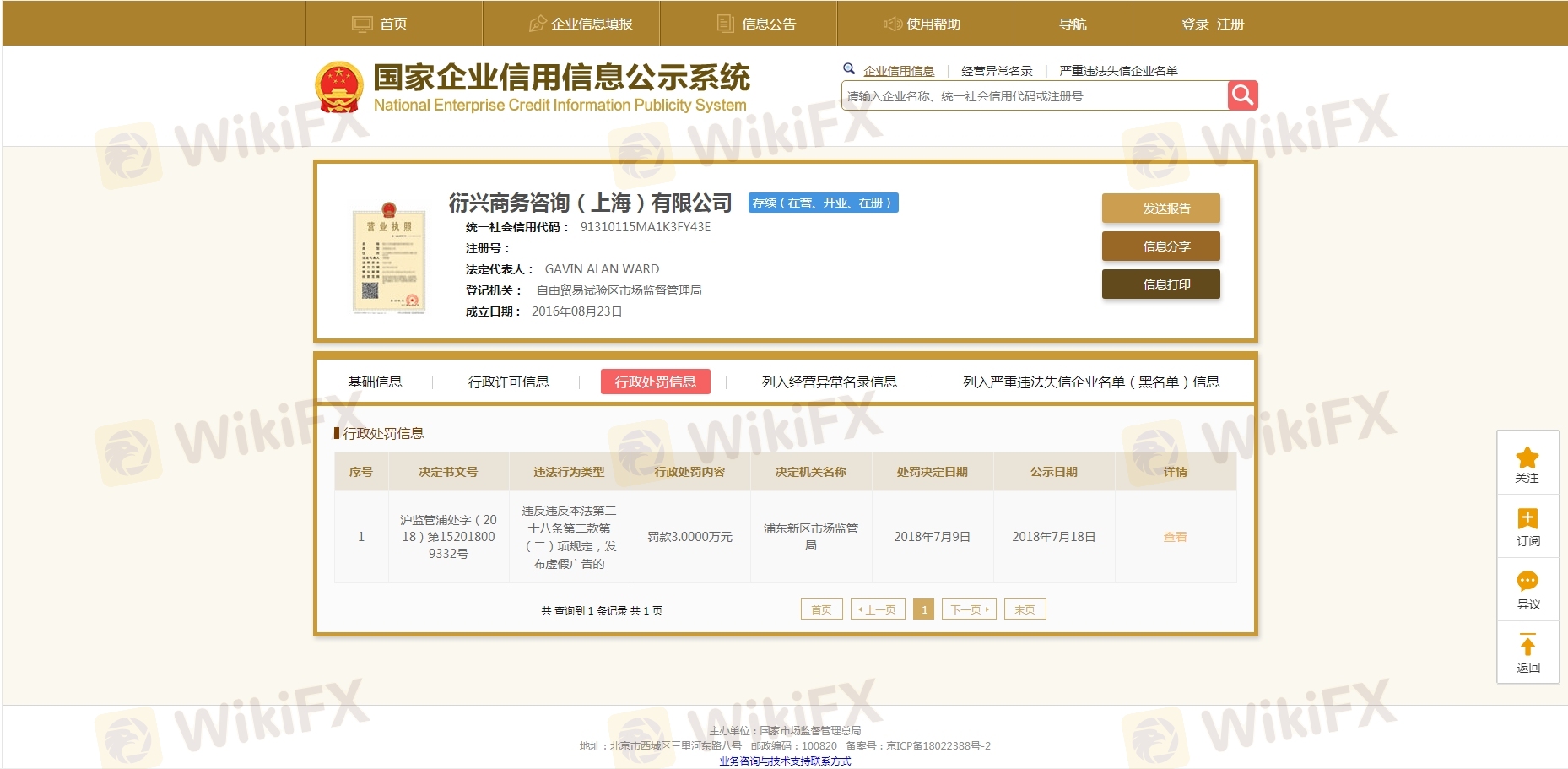Screen dimensions: 1568x769
Task: Click legal representative GAVIN ALAN WARD
Action: [x=603, y=269]
